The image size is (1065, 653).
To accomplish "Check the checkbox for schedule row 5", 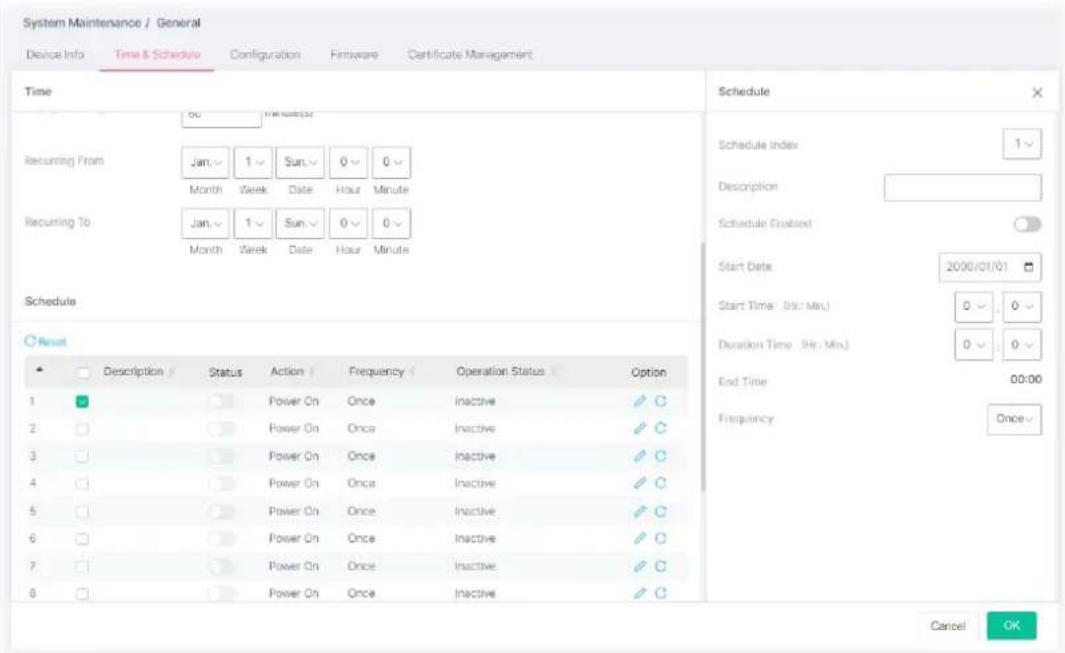I will click(82, 512).
